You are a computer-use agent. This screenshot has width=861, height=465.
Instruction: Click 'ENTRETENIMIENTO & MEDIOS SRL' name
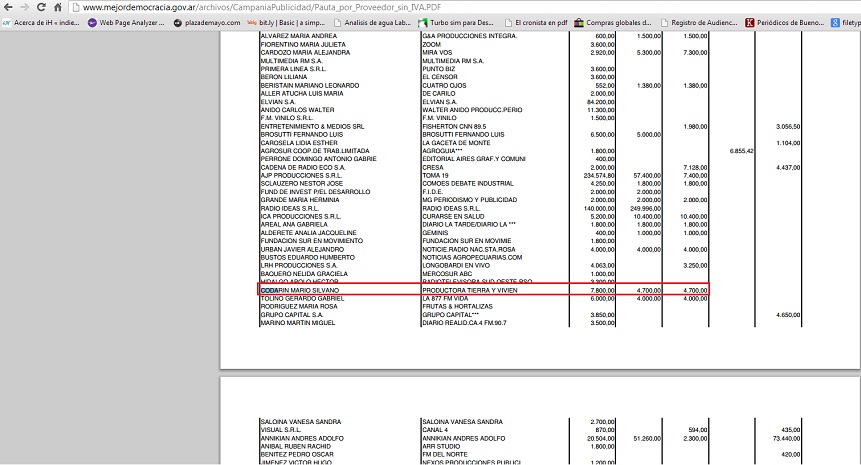click(312, 126)
